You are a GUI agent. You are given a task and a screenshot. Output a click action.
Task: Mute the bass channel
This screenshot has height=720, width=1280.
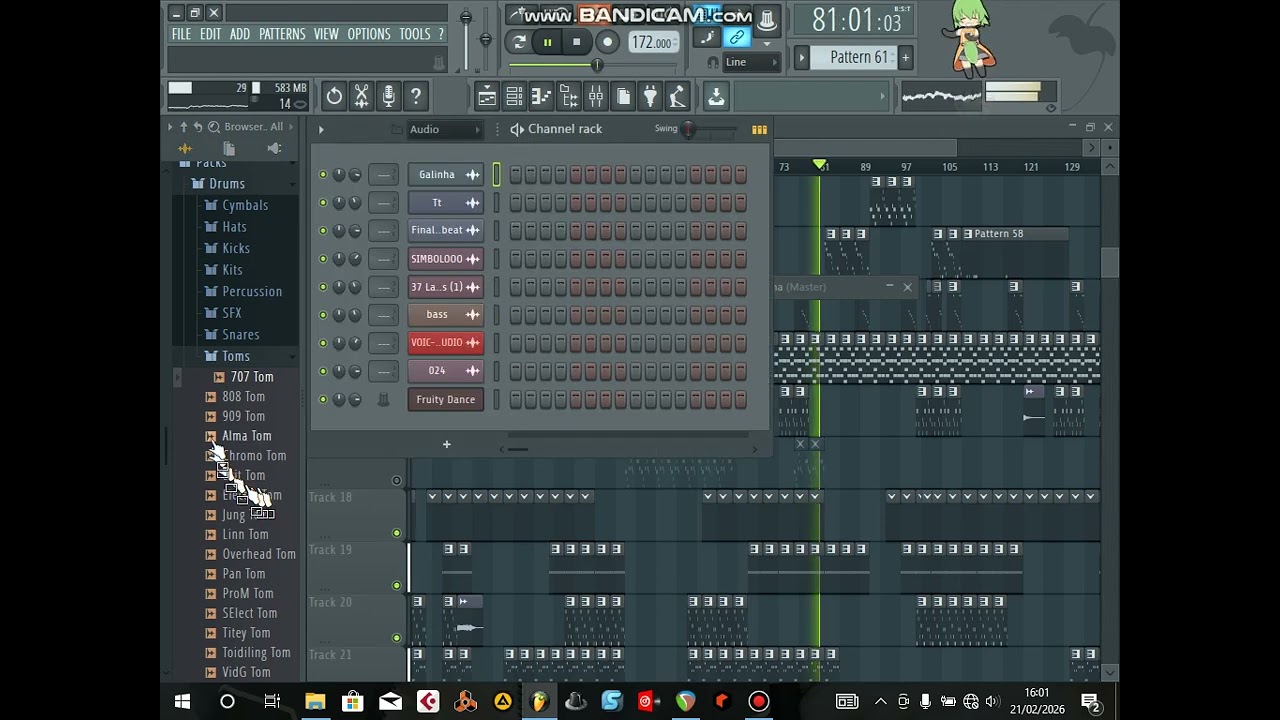pyautogui.click(x=322, y=315)
